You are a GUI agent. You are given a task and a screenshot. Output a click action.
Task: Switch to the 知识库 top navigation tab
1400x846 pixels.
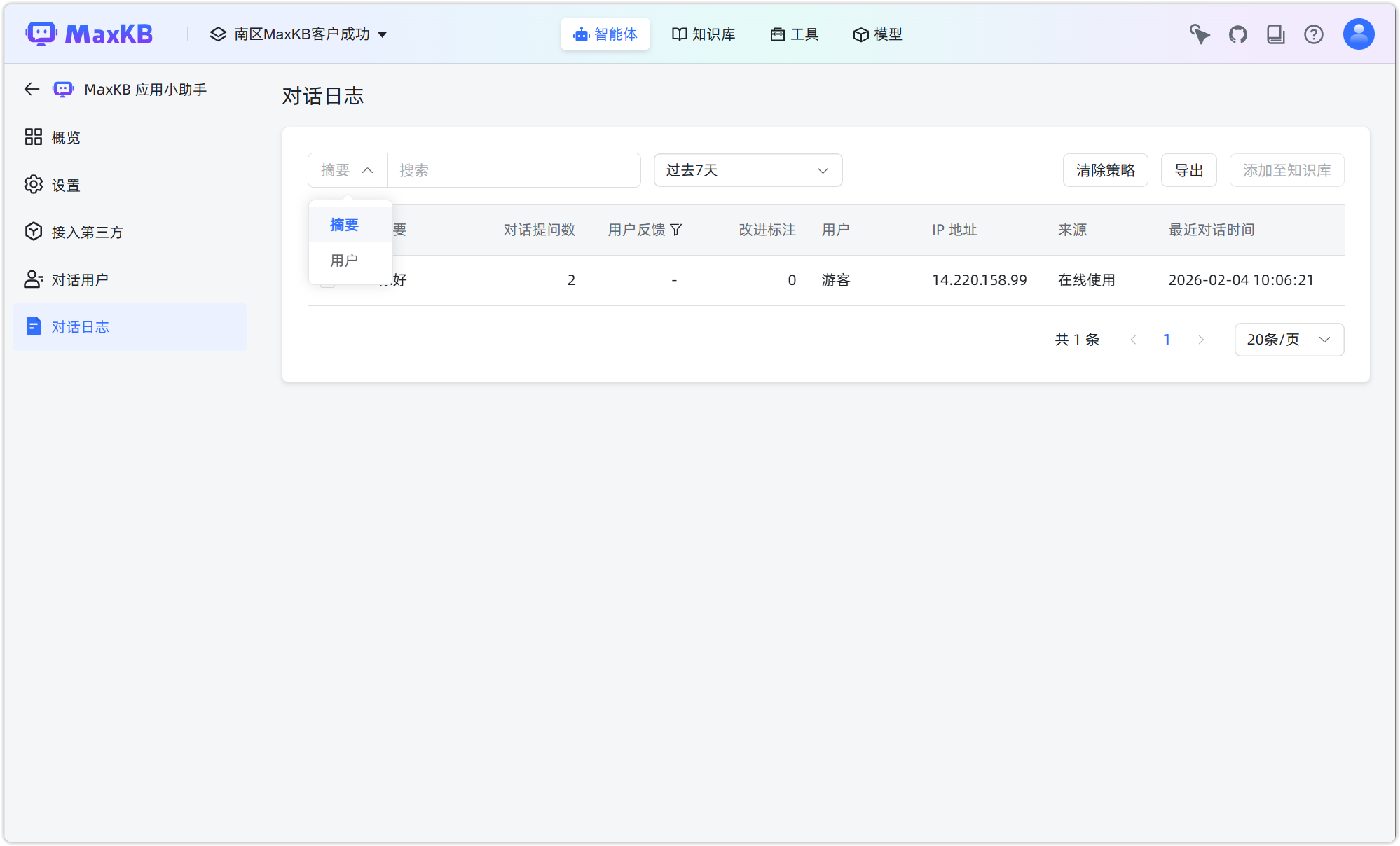[x=704, y=34]
